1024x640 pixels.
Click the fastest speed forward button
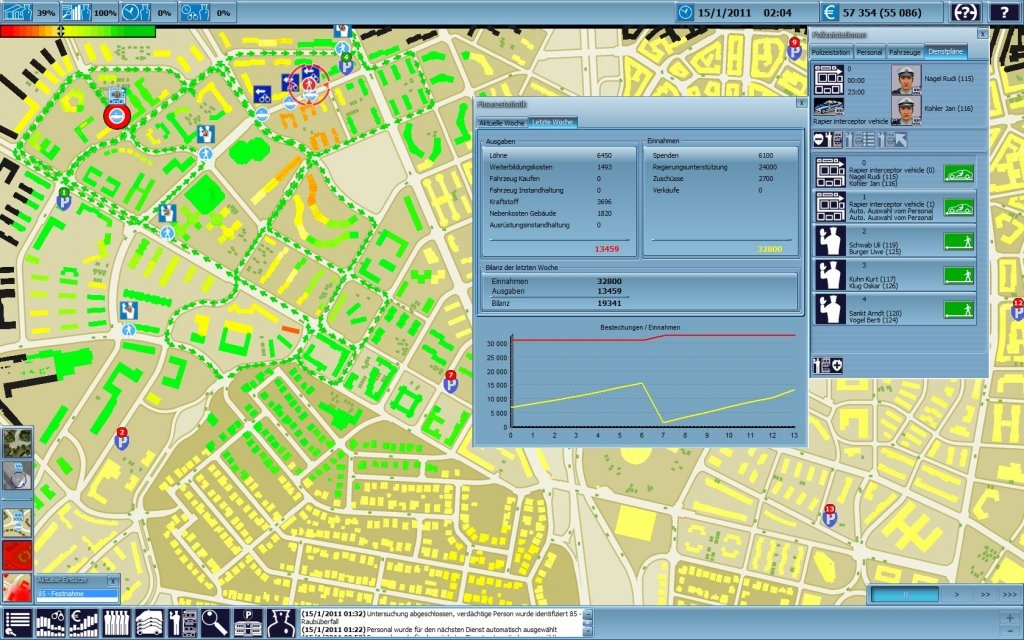[x=1008, y=594]
